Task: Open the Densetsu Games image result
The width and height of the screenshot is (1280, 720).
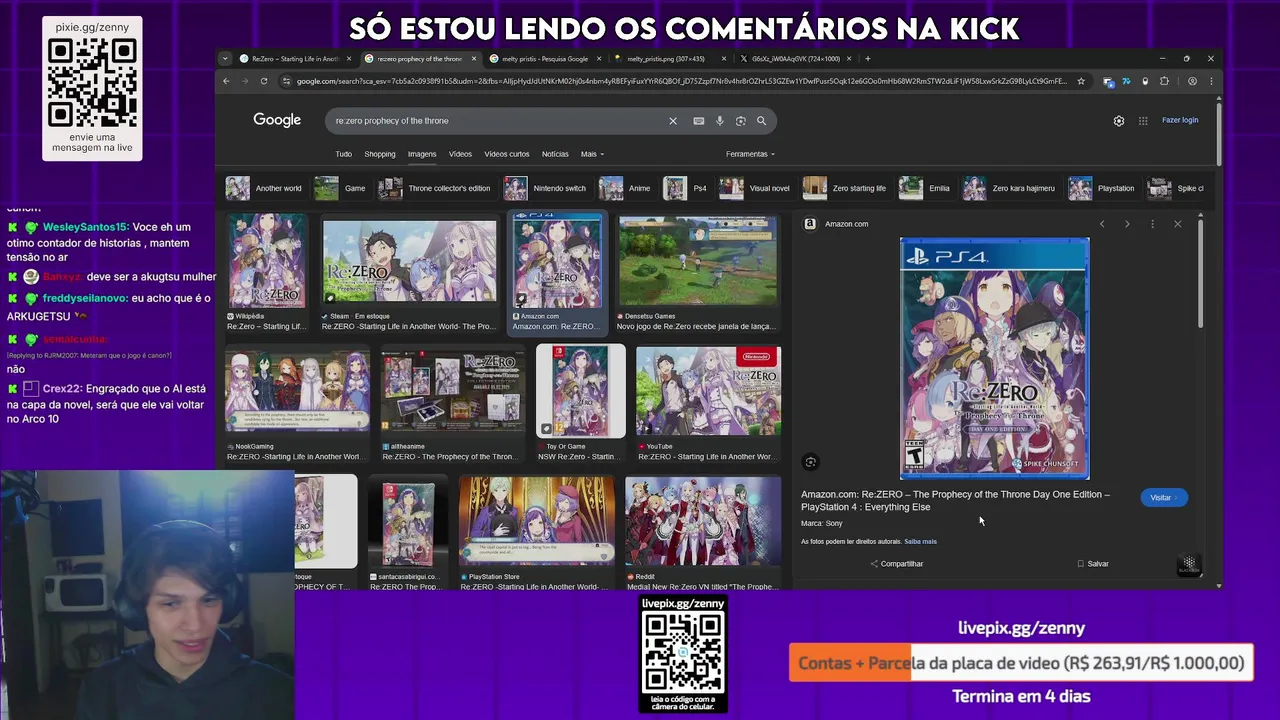Action: pyautogui.click(x=697, y=272)
